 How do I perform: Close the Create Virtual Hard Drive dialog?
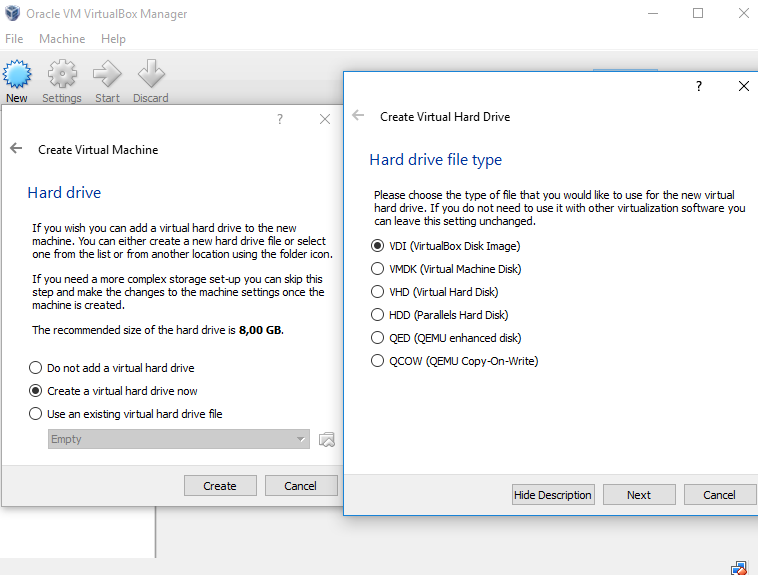743,86
